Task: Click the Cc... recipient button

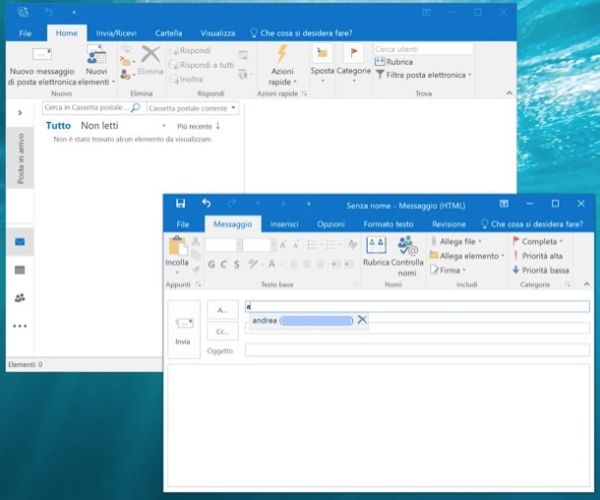Action: tap(222, 331)
